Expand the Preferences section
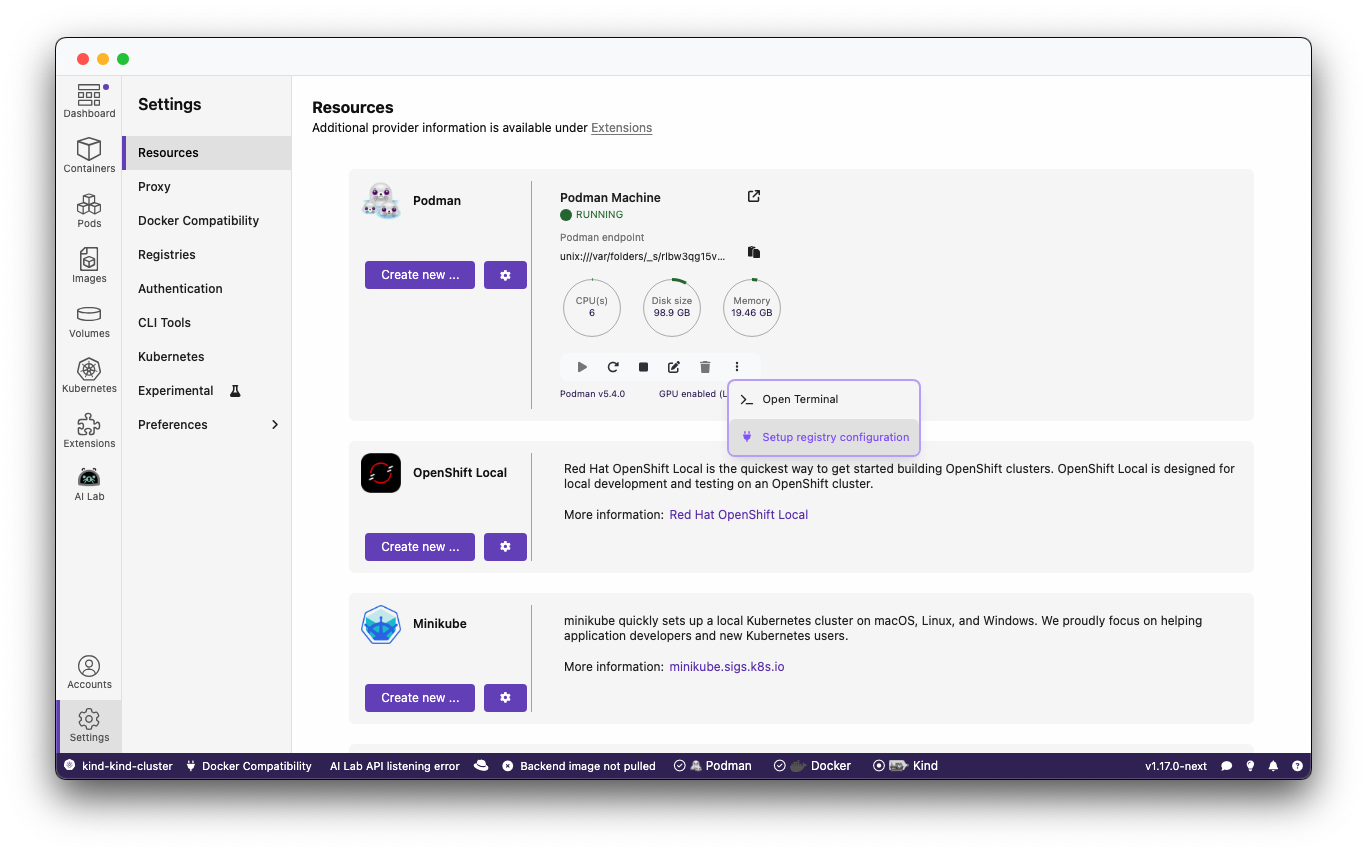Viewport: 1367px width, 853px height. coord(275,425)
